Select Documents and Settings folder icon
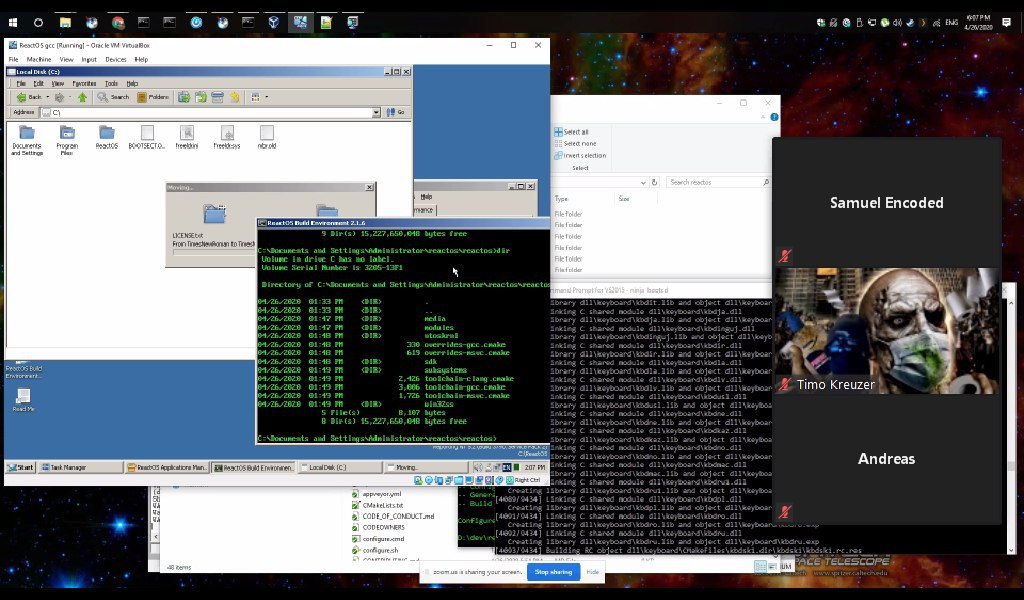The image size is (1024, 600). coord(27,140)
